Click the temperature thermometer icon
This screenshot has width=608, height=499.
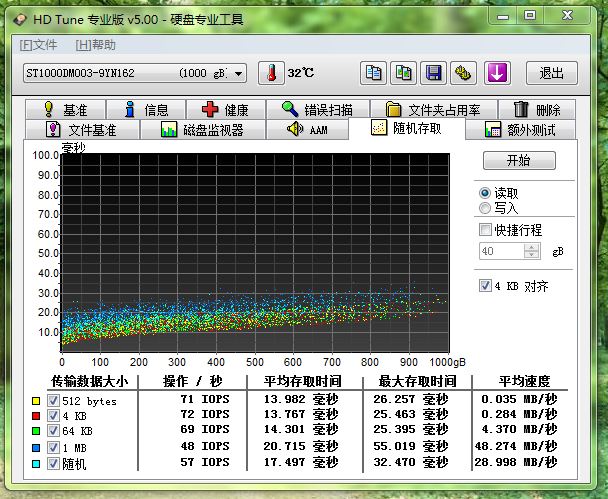pyautogui.click(x=271, y=73)
